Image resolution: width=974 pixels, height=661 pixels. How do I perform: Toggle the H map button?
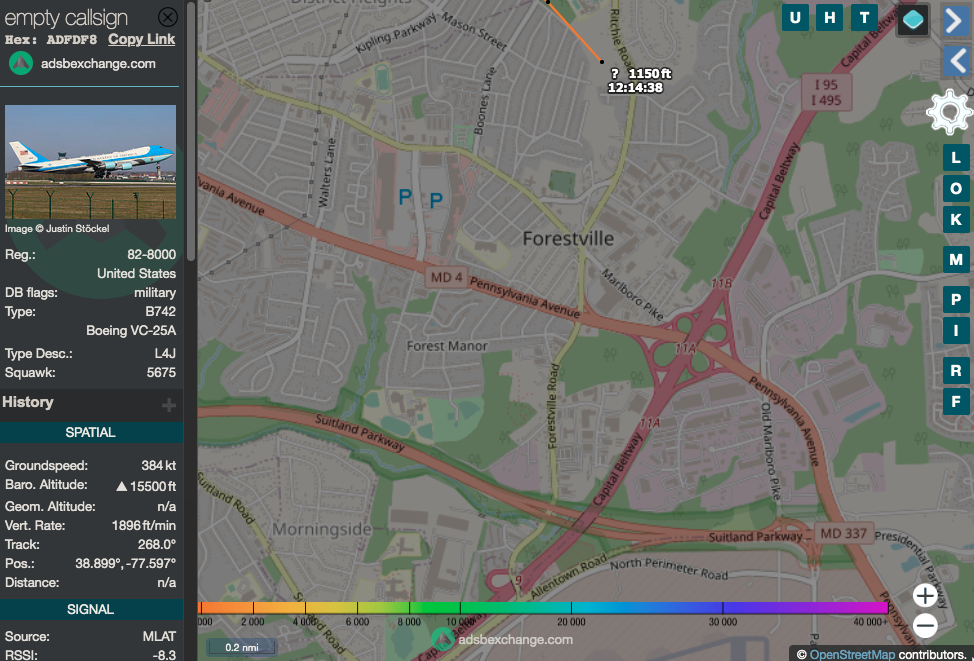[x=830, y=17]
